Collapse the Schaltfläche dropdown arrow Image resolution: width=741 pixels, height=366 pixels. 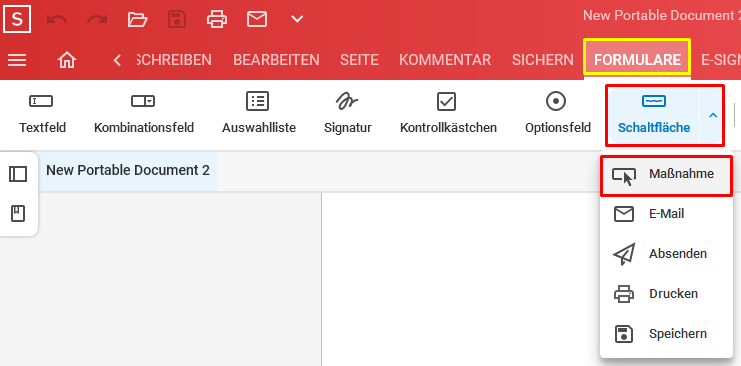pyautogui.click(x=713, y=115)
